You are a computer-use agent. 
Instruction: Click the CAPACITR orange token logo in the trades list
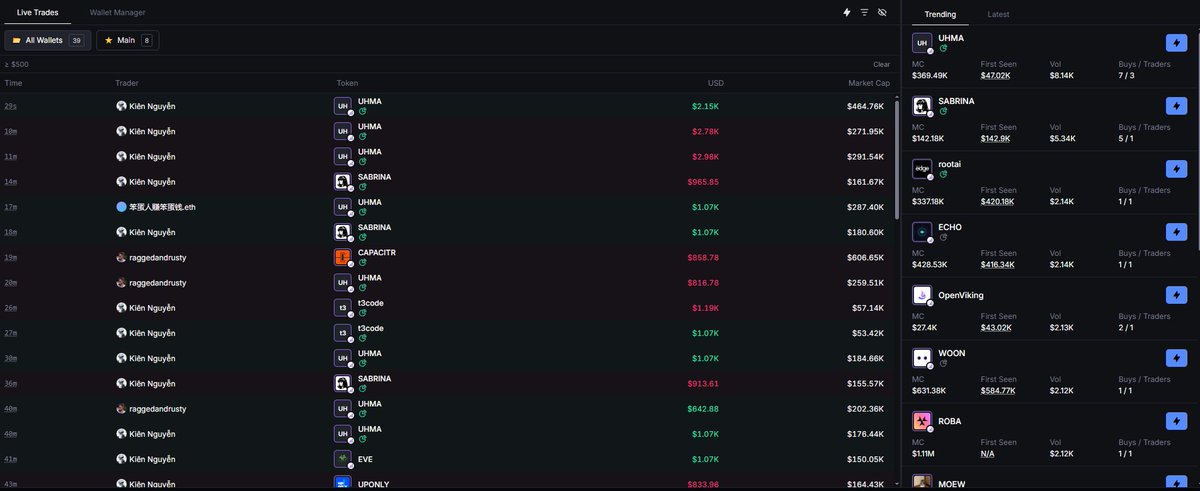click(x=342, y=257)
